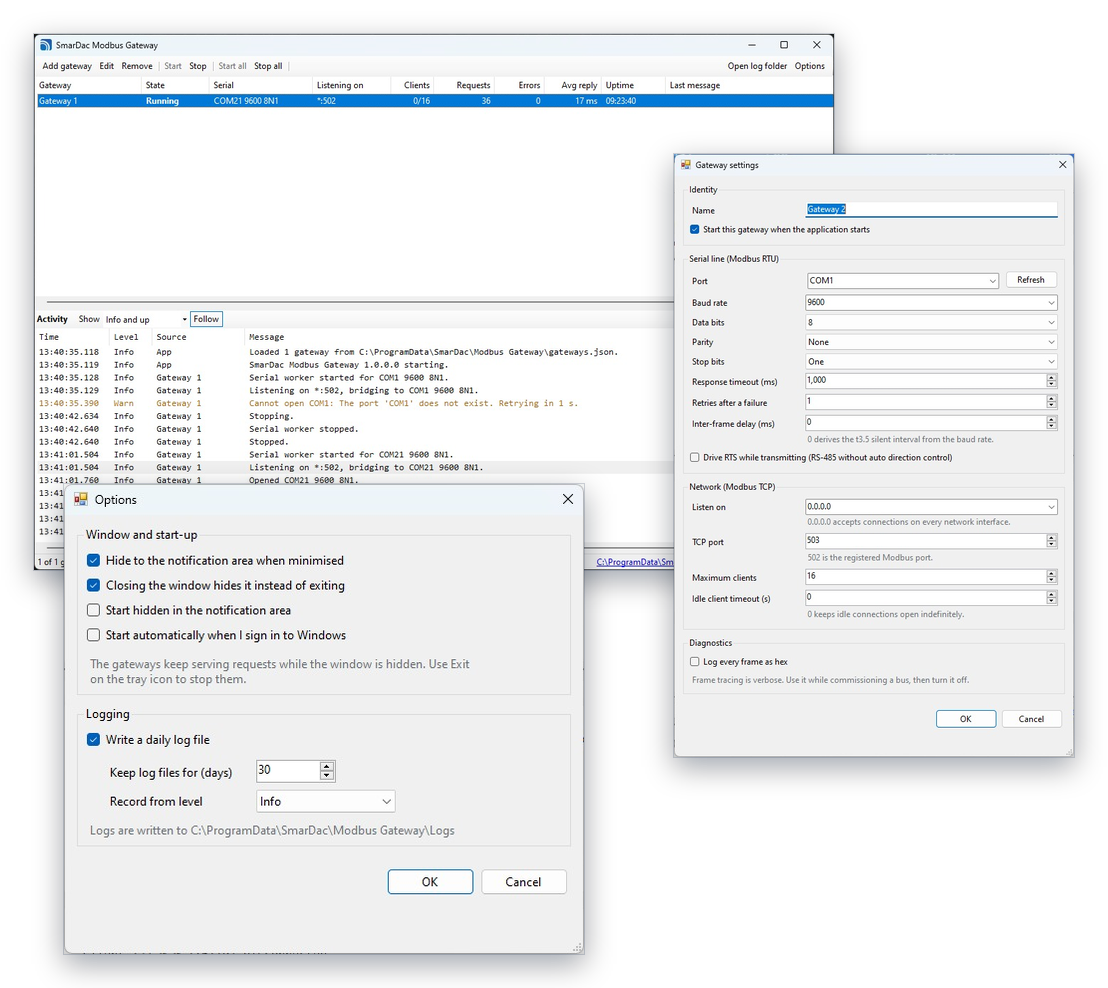Click the Message column header in Activity
This screenshot has height=988, width=1108.
[x=459, y=337]
